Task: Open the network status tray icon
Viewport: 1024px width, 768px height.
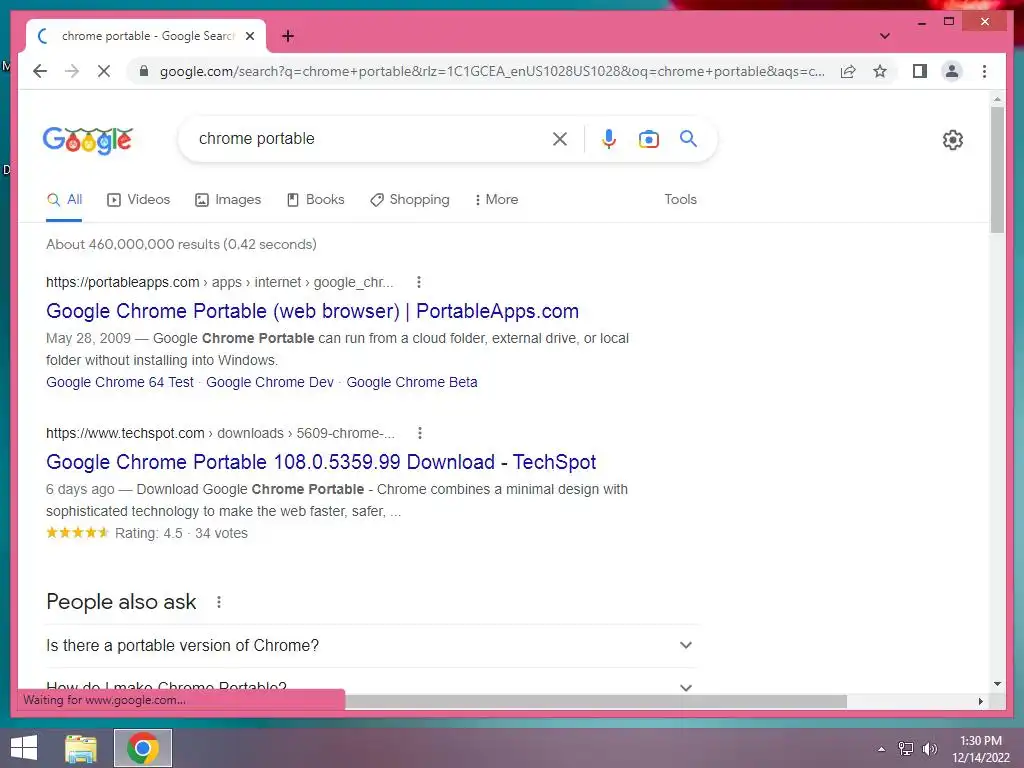Action: pos(906,749)
